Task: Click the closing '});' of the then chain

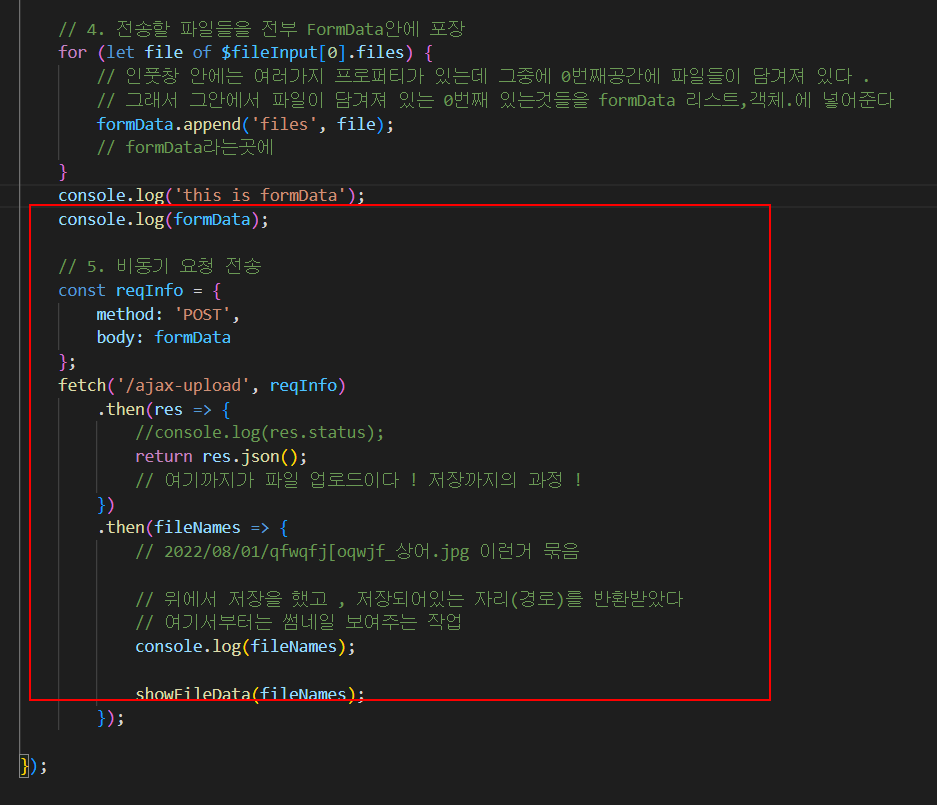Action: 111,718
